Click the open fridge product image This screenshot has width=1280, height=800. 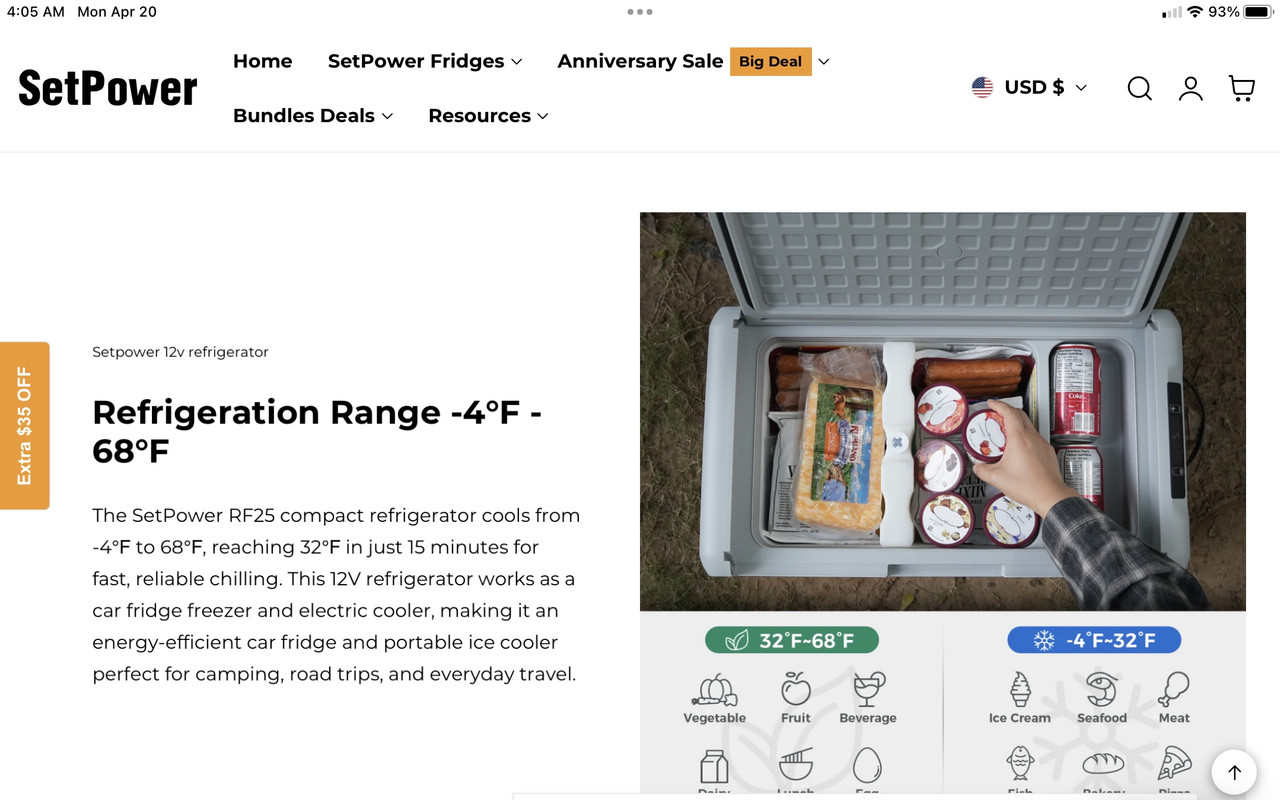[943, 411]
